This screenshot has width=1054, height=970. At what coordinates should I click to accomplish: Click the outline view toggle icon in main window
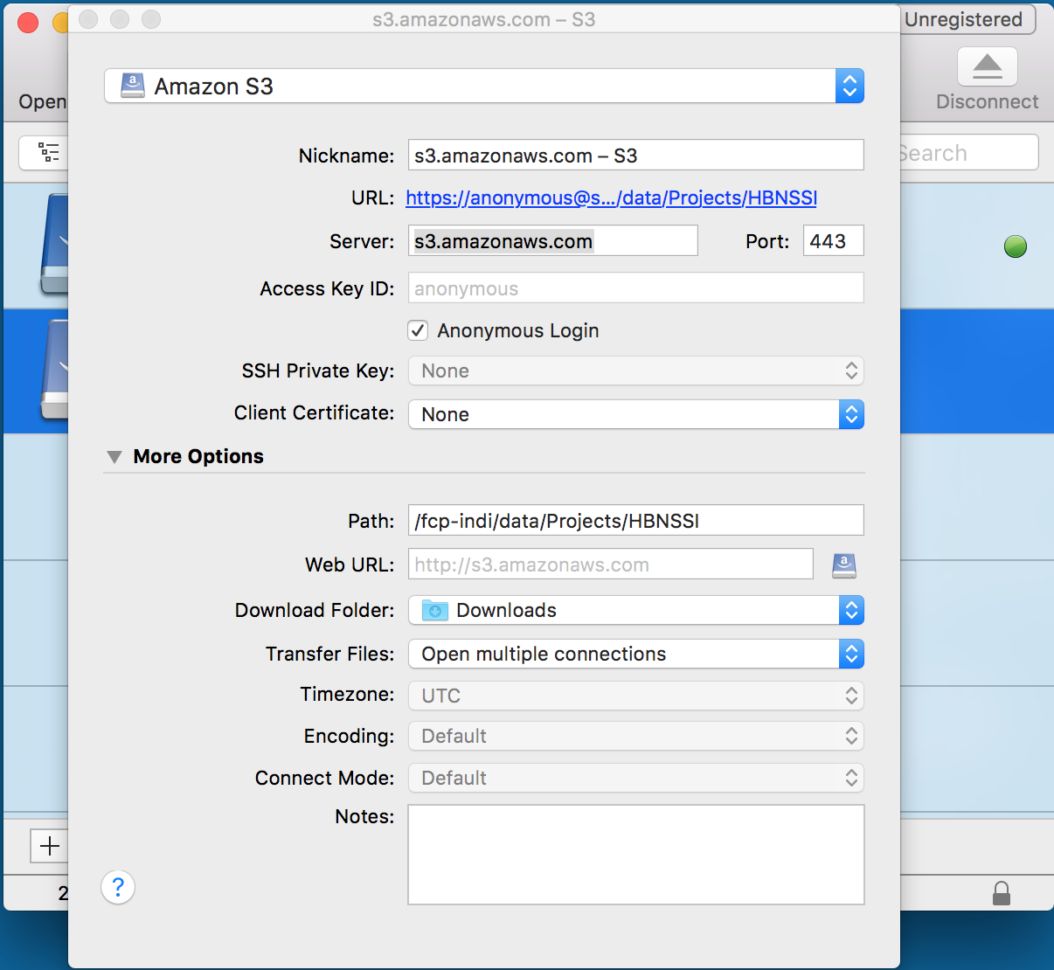coord(48,152)
